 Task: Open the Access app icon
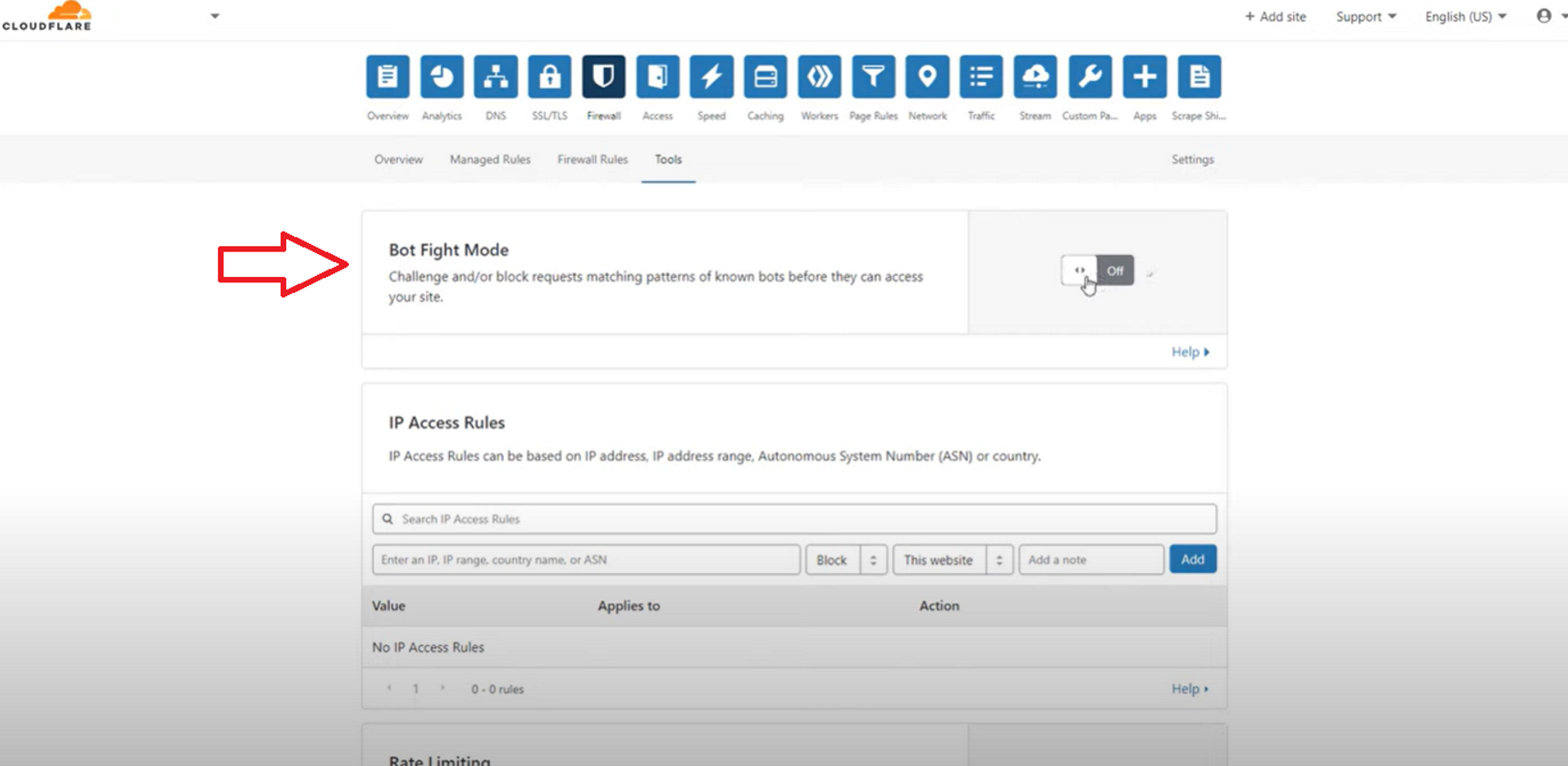coord(657,77)
